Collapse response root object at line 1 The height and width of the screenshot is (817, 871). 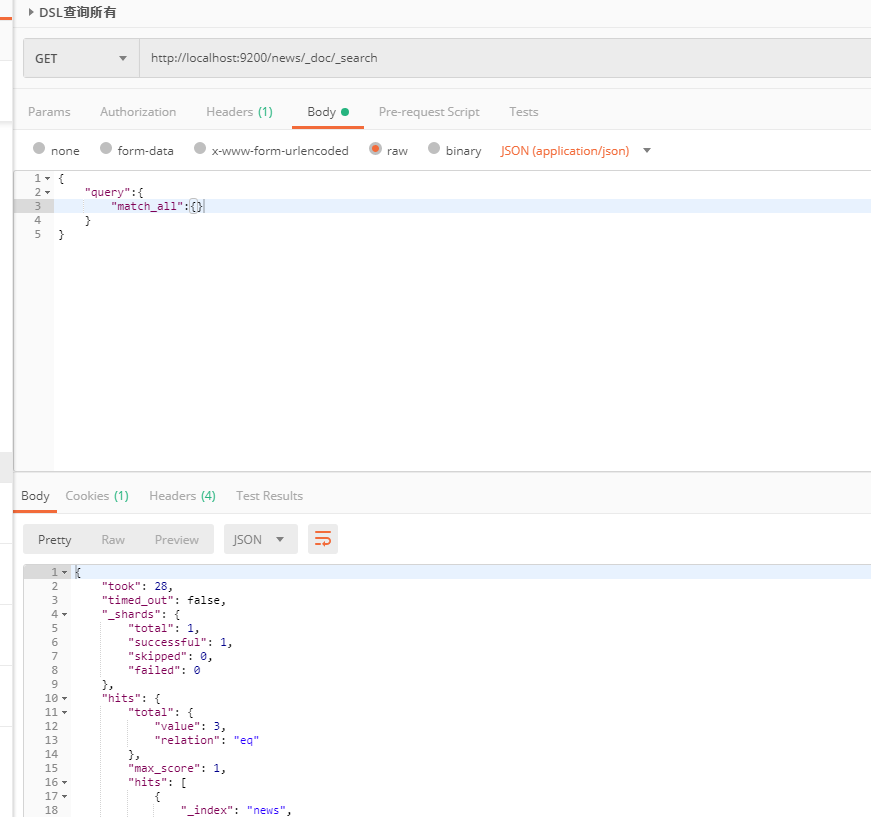point(64,572)
